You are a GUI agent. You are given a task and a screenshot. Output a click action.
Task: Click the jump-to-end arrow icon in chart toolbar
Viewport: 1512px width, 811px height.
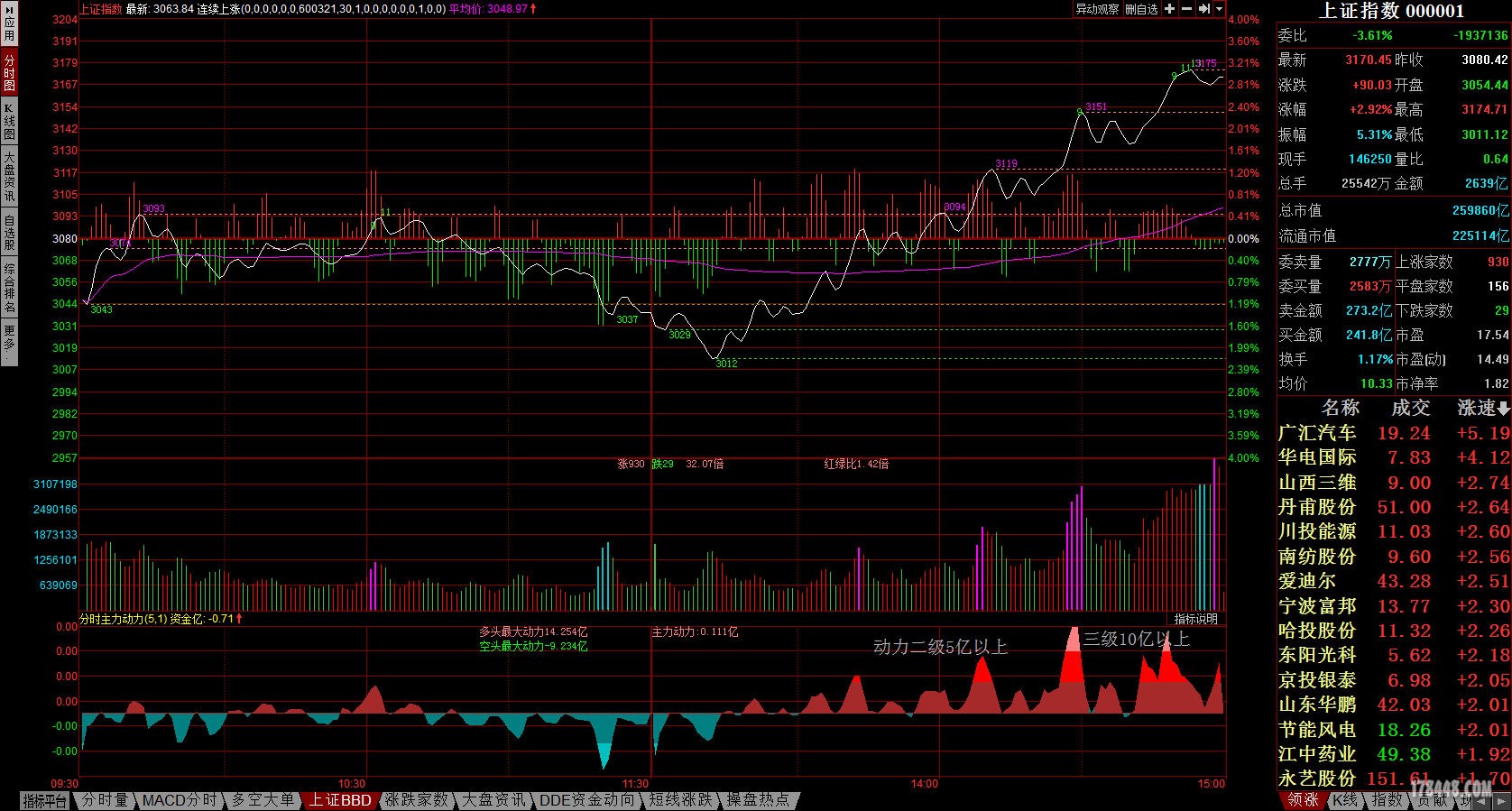tap(1204, 9)
